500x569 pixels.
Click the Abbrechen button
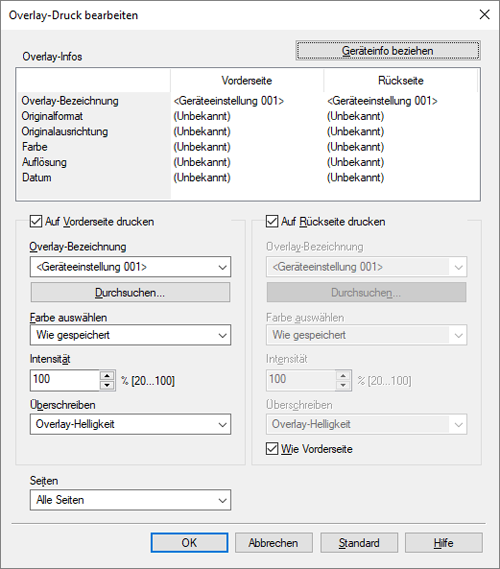point(274,543)
